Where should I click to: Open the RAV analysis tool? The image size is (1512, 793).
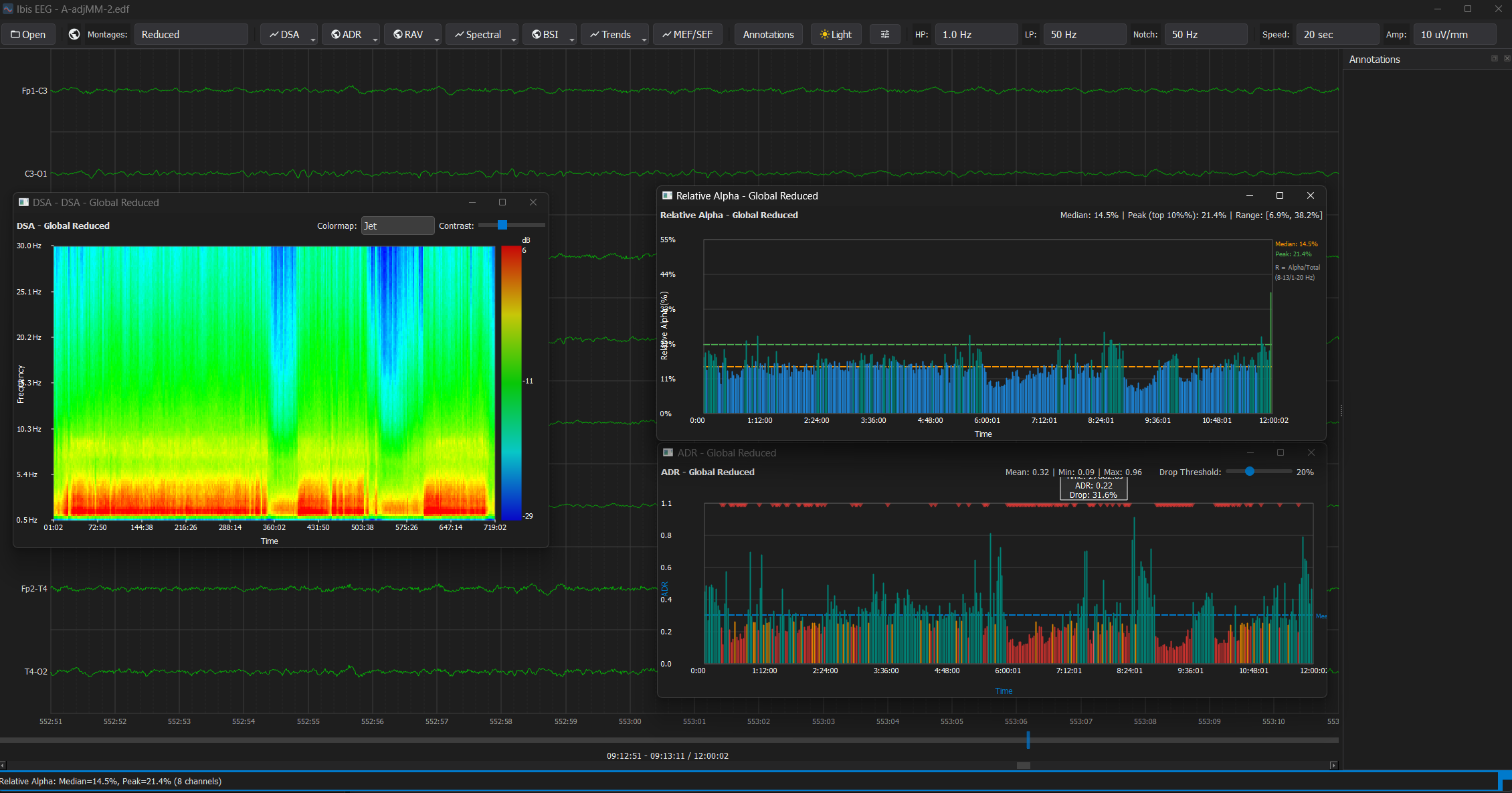[411, 34]
